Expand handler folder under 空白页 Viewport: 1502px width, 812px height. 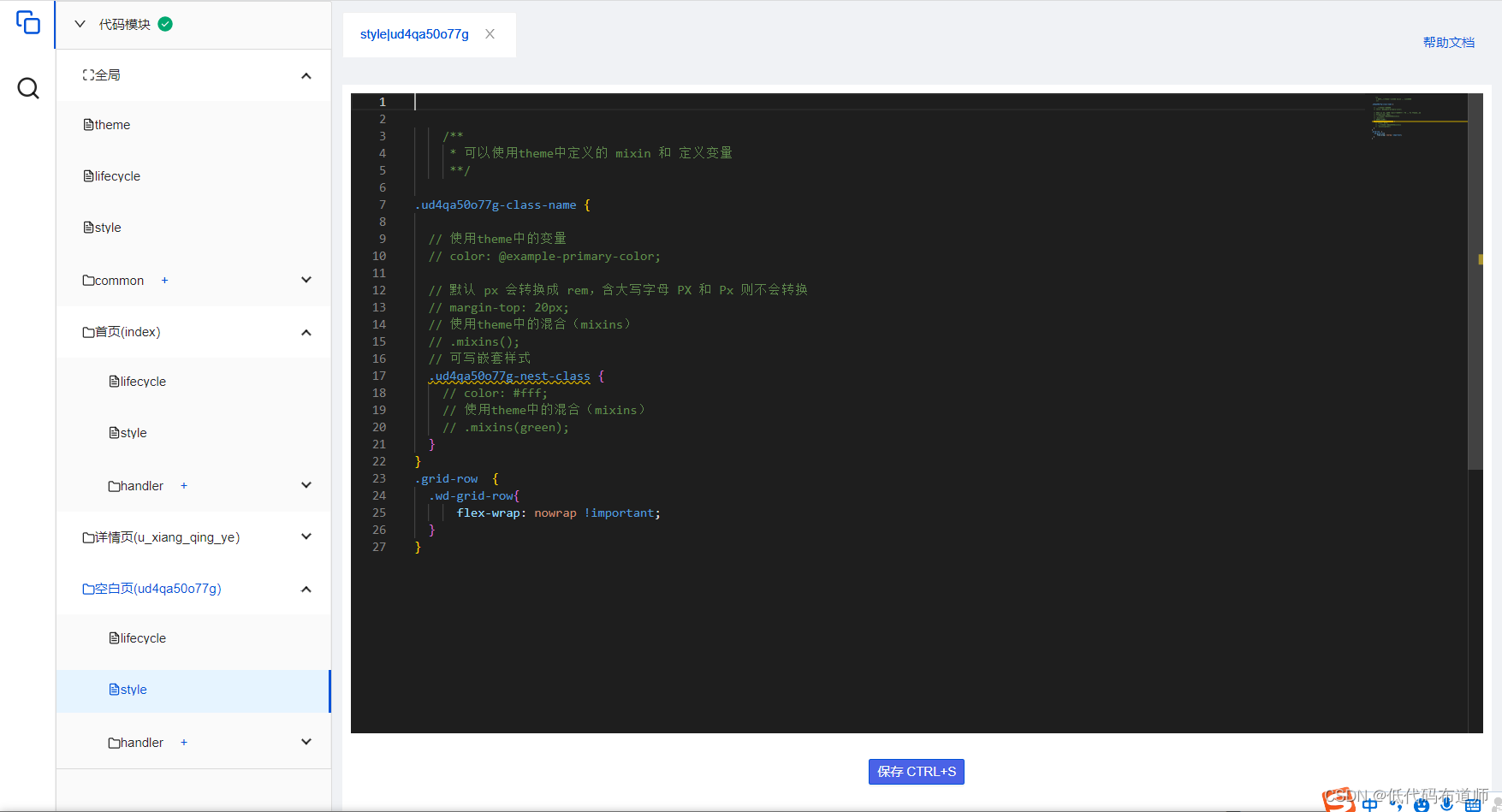coord(306,742)
